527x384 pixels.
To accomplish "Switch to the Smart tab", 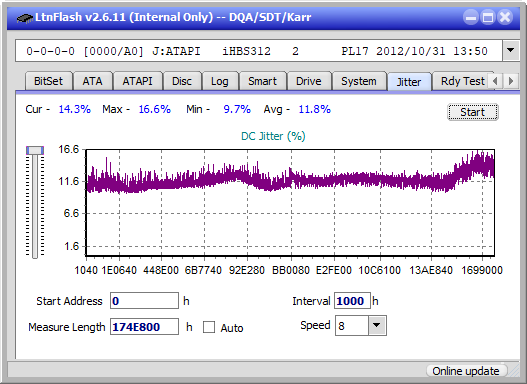I will click(x=262, y=81).
